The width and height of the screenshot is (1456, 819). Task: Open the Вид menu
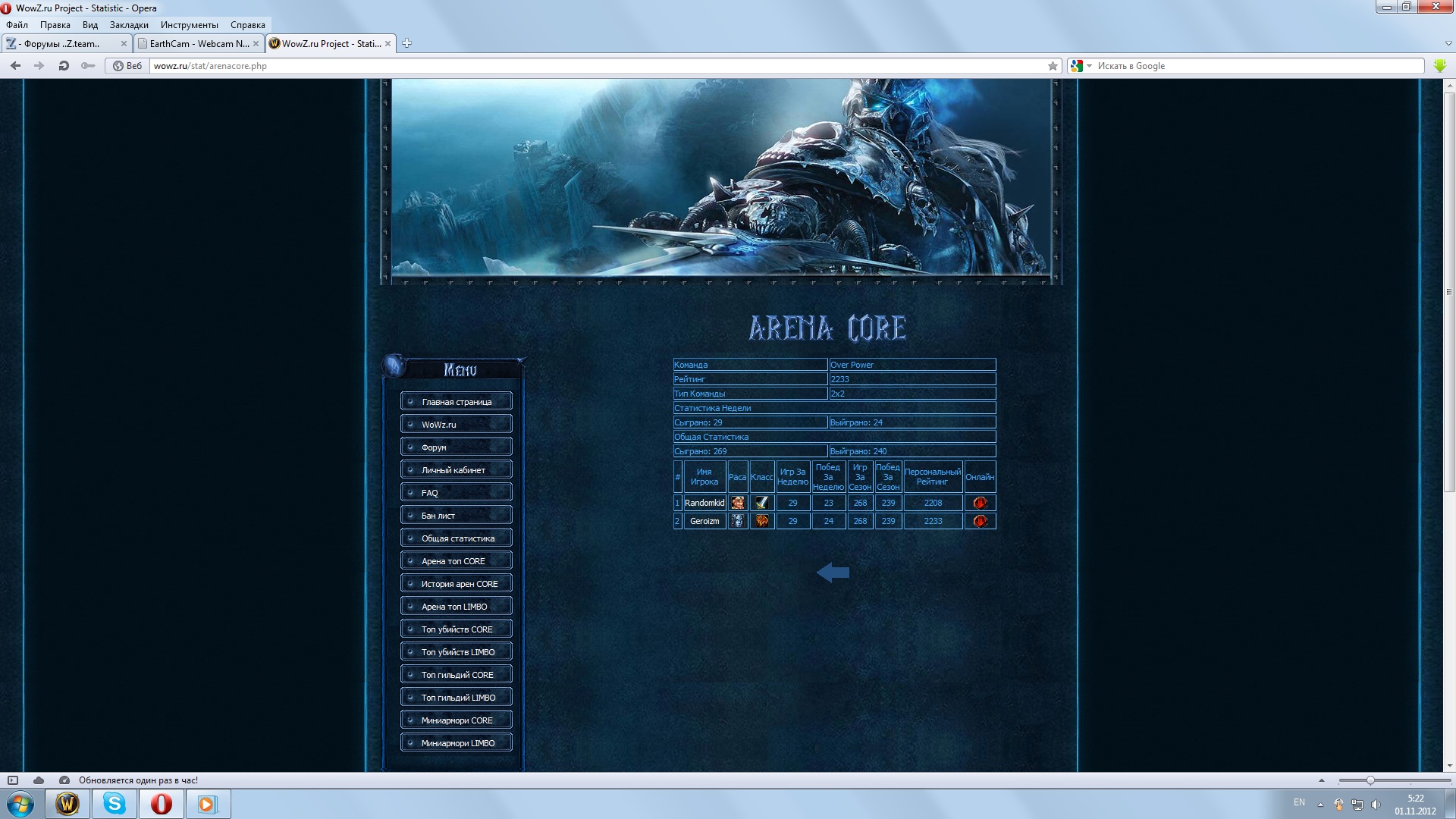click(x=90, y=25)
